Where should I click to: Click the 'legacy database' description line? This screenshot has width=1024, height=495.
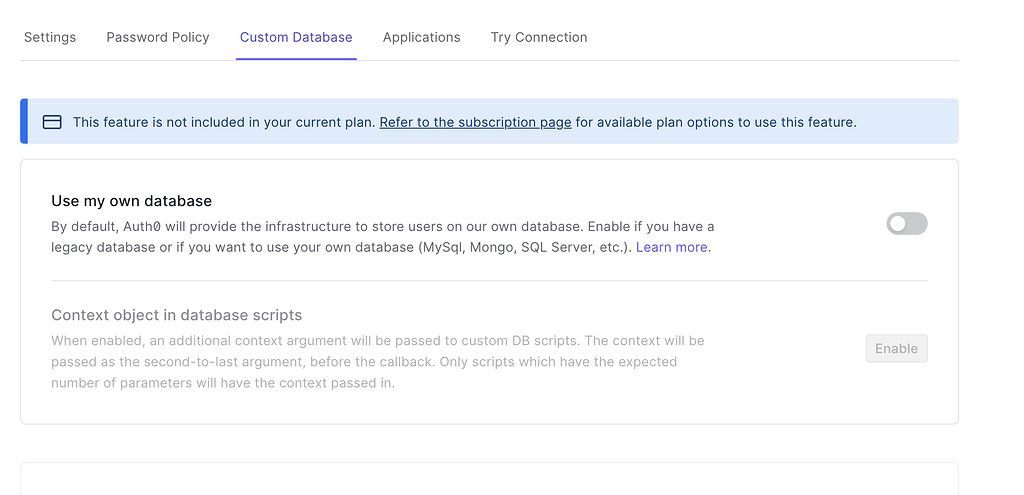click(x=381, y=248)
